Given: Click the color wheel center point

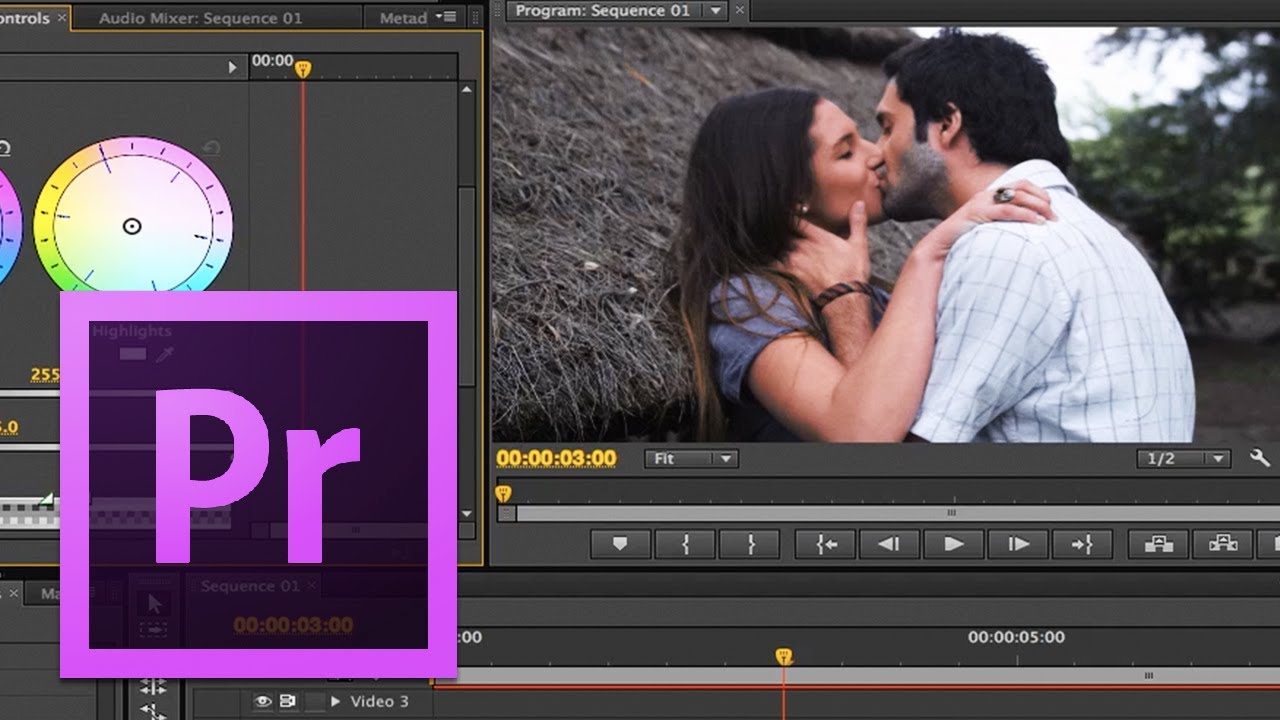Looking at the screenshot, I should pyautogui.click(x=132, y=226).
